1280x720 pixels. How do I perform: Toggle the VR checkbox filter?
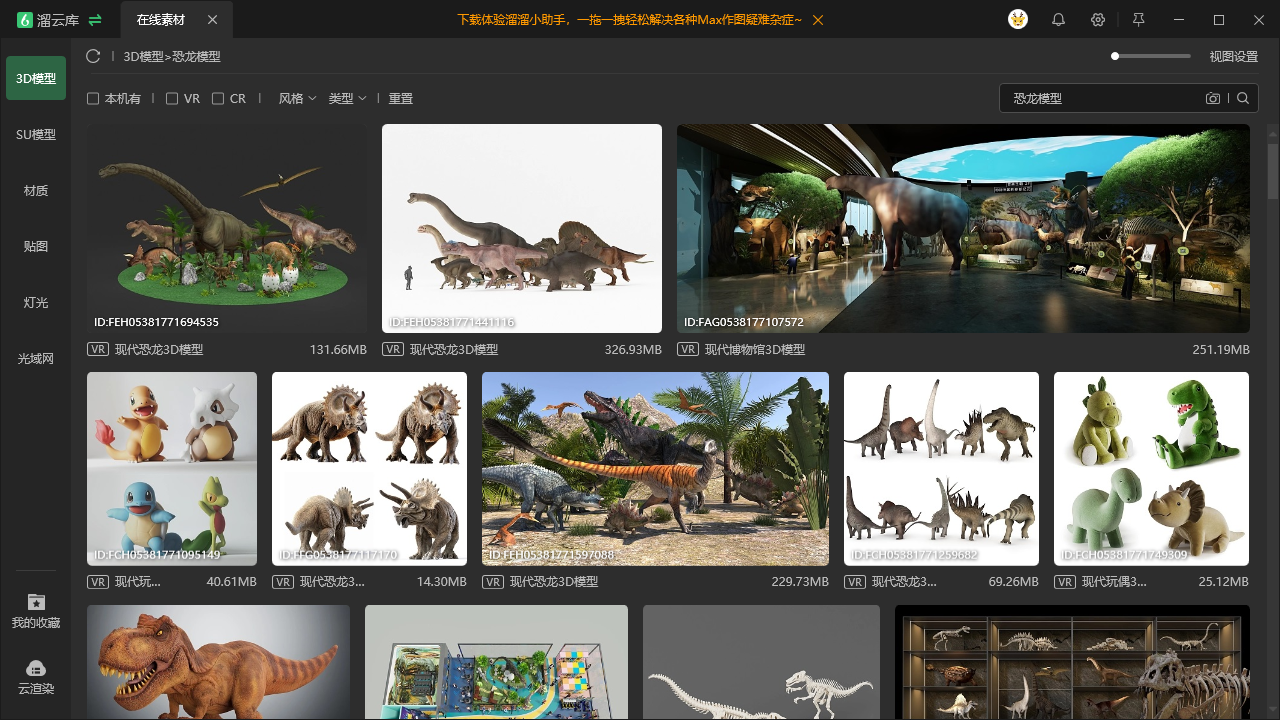coord(172,99)
